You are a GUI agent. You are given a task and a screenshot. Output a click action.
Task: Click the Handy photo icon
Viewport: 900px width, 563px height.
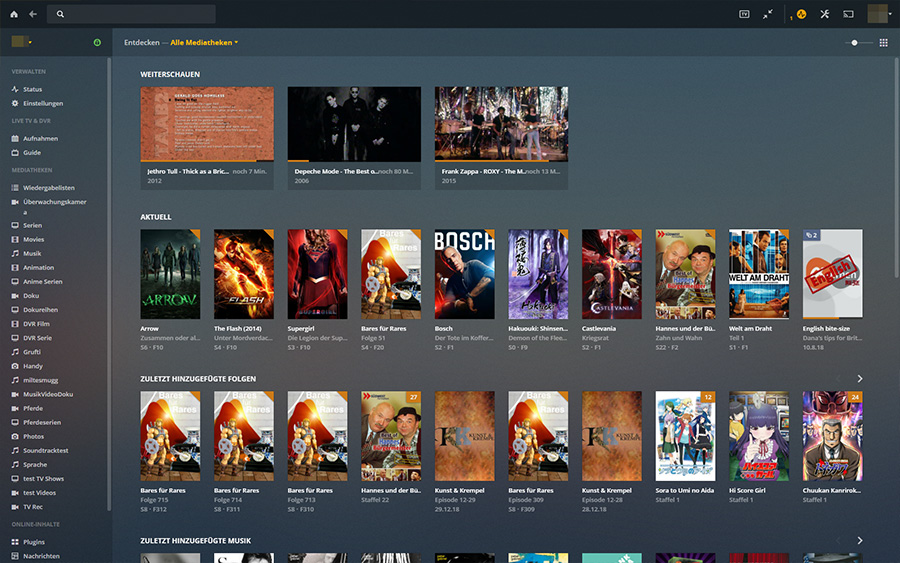(15, 366)
